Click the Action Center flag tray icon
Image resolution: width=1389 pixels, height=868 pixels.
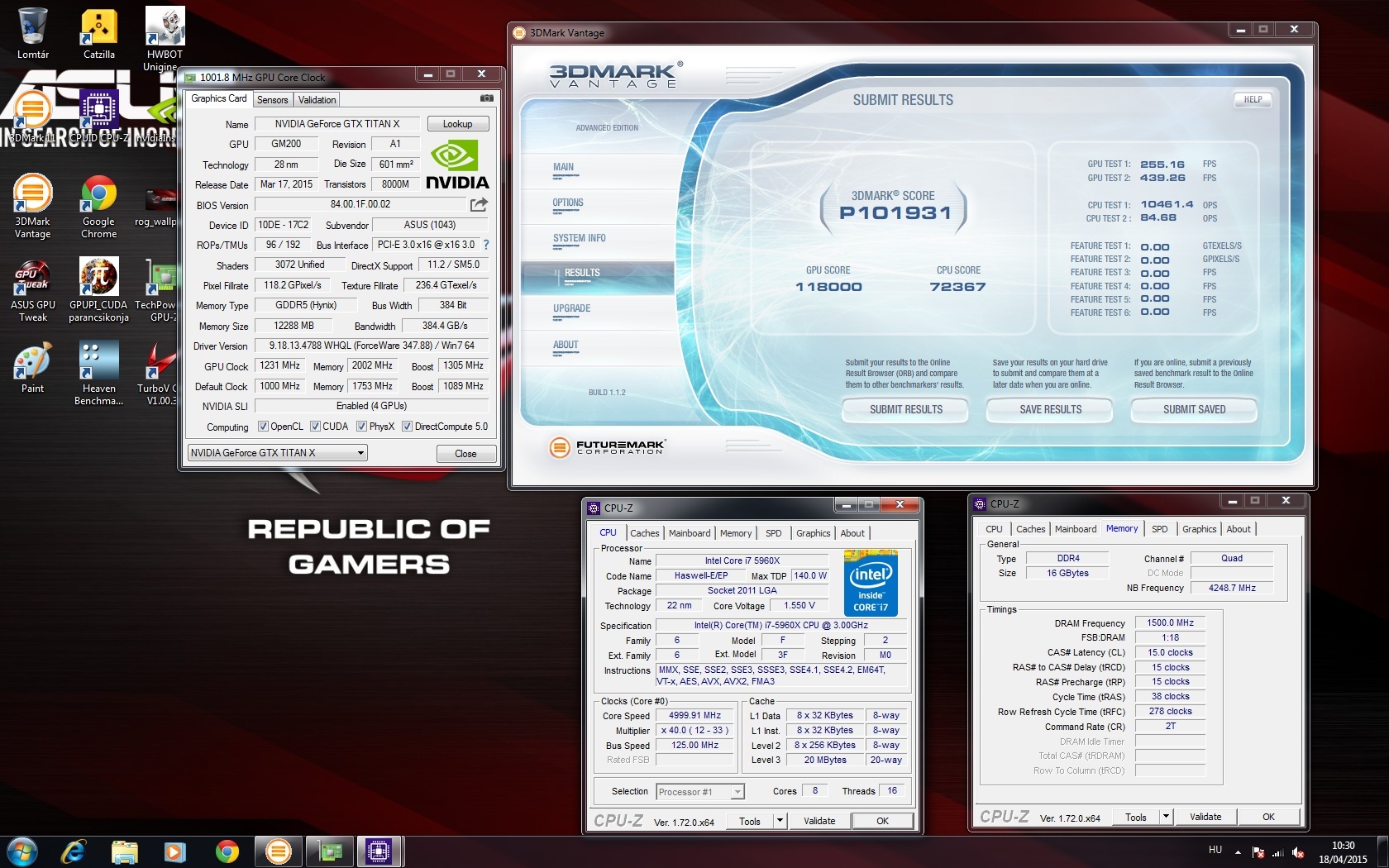[1258, 852]
